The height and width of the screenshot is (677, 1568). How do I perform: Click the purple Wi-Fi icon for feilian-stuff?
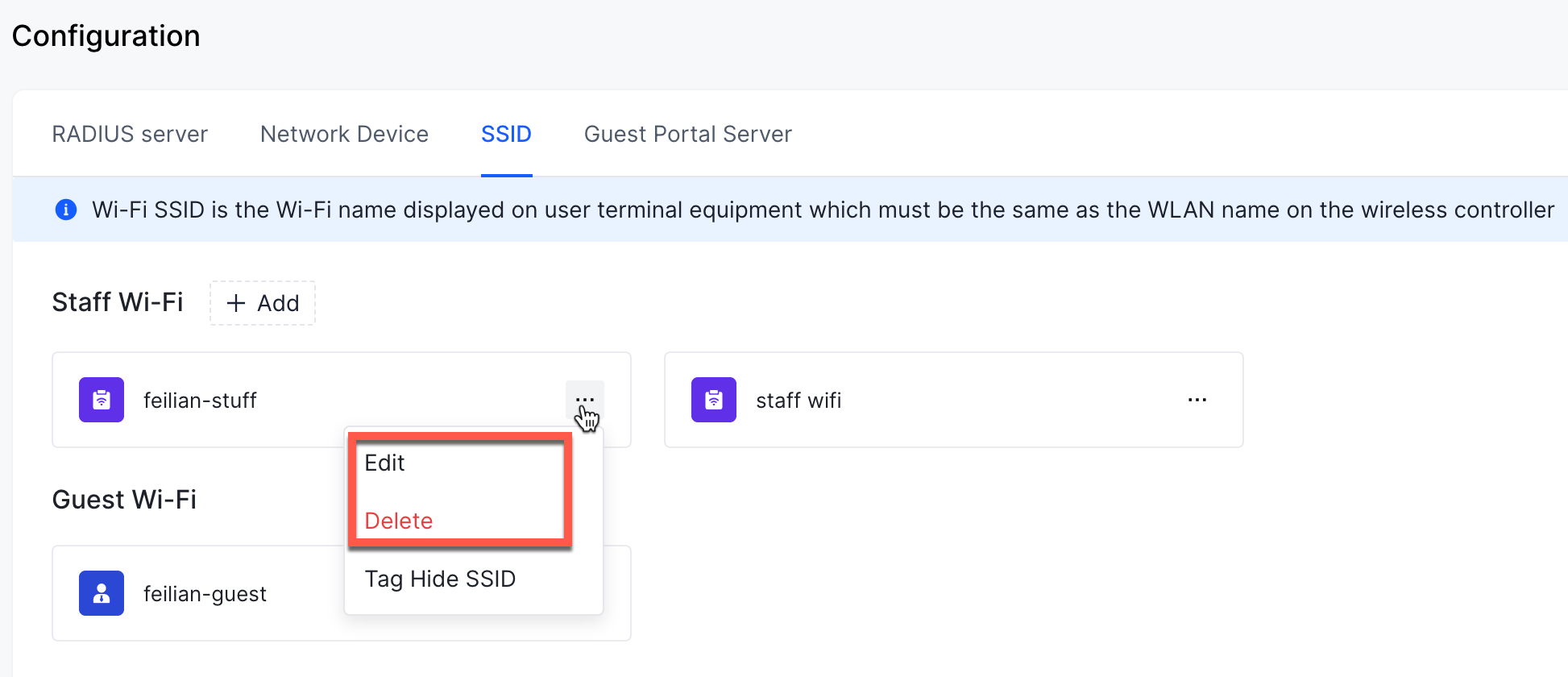[x=102, y=400]
